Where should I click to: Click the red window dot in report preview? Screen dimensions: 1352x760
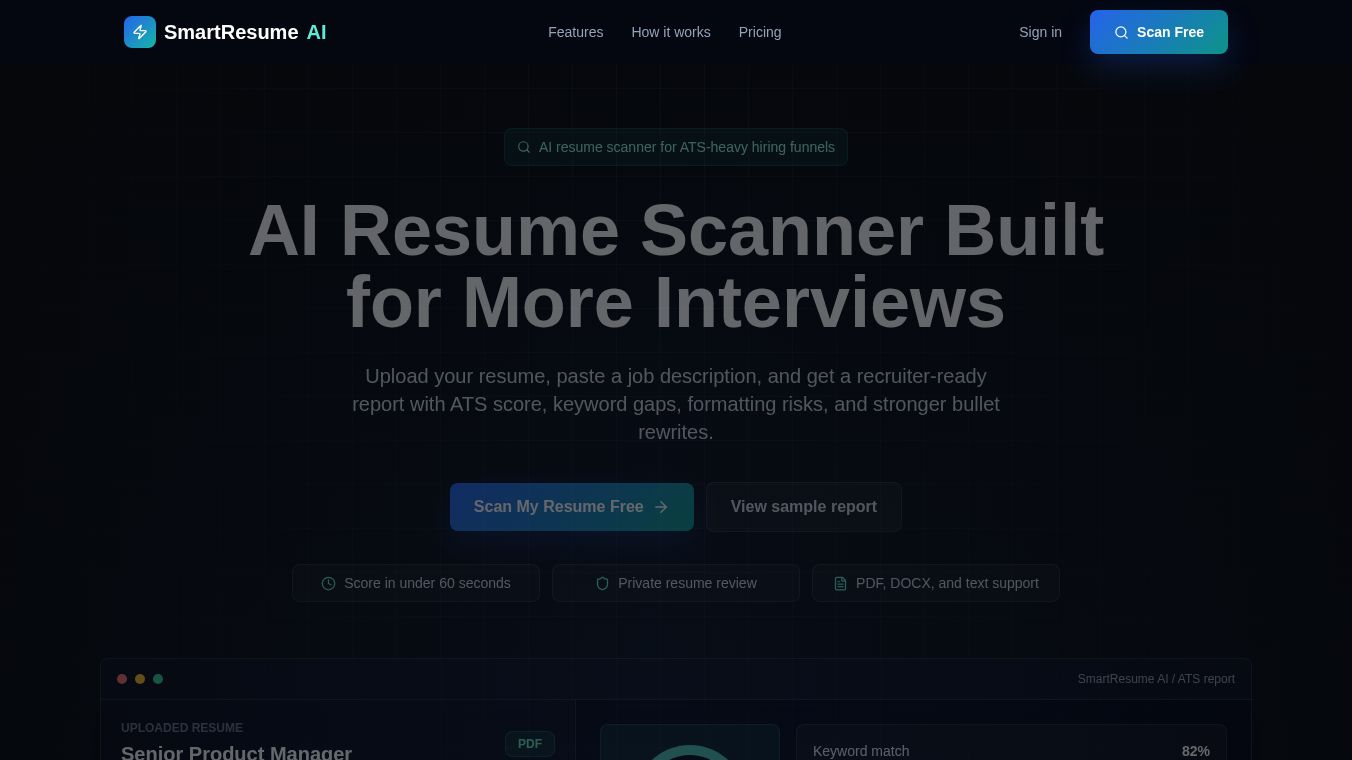coord(122,679)
